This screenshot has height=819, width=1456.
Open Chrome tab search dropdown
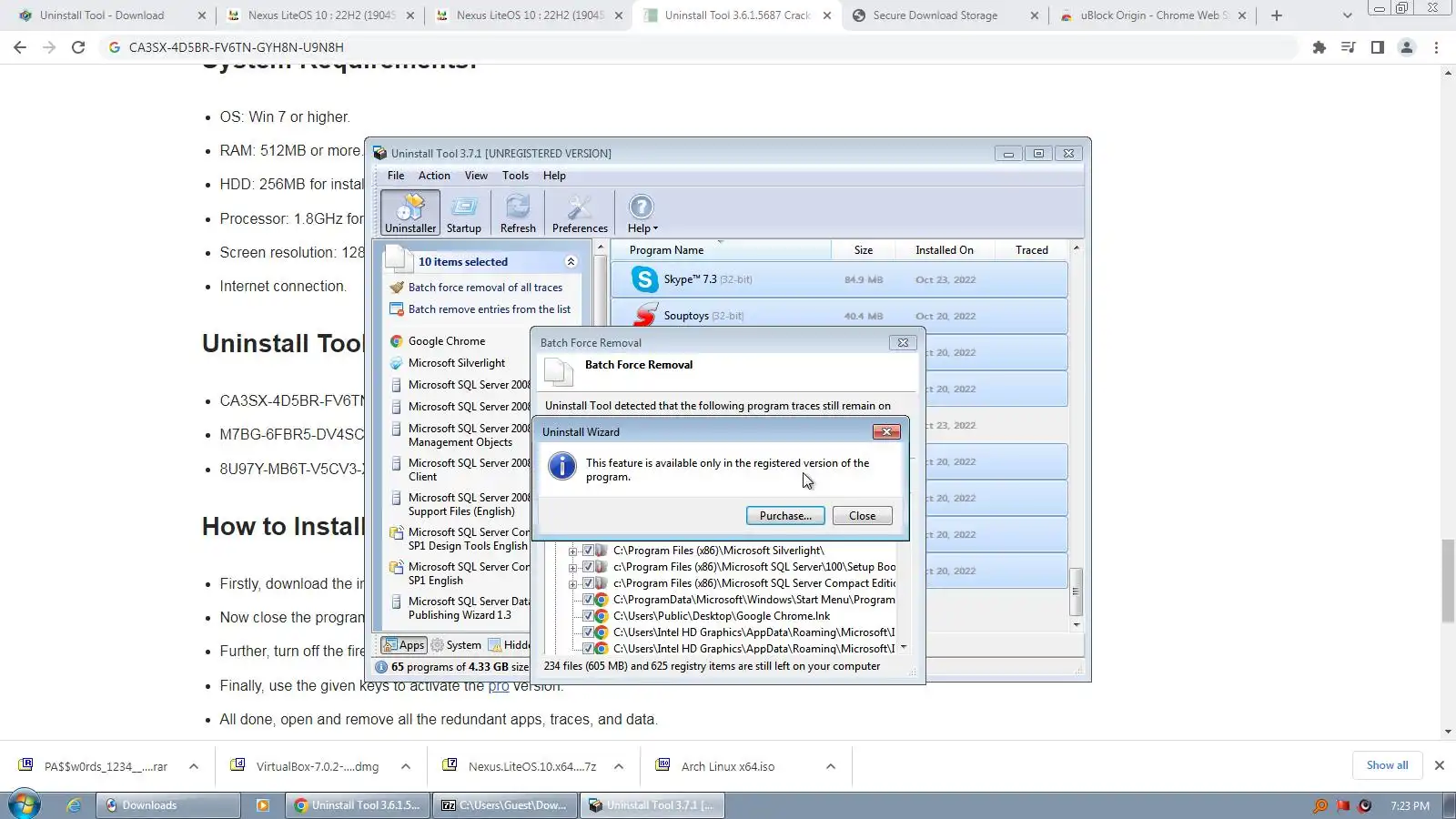(1348, 15)
